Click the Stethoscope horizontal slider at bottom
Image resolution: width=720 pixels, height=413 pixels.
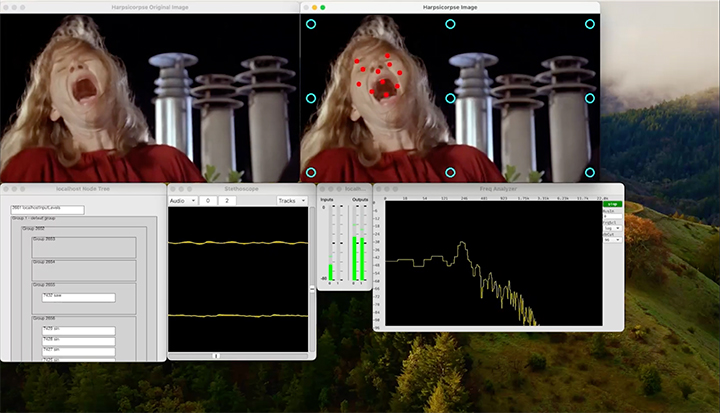coord(216,355)
